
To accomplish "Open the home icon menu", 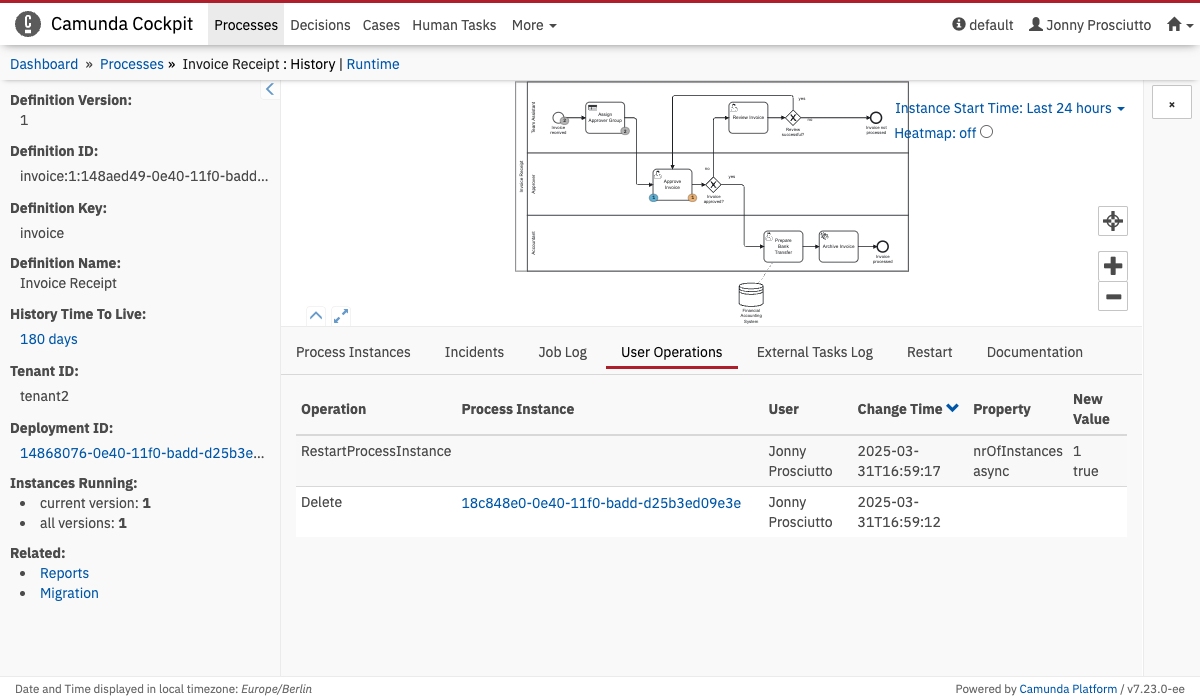I will (x=1180, y=25).
